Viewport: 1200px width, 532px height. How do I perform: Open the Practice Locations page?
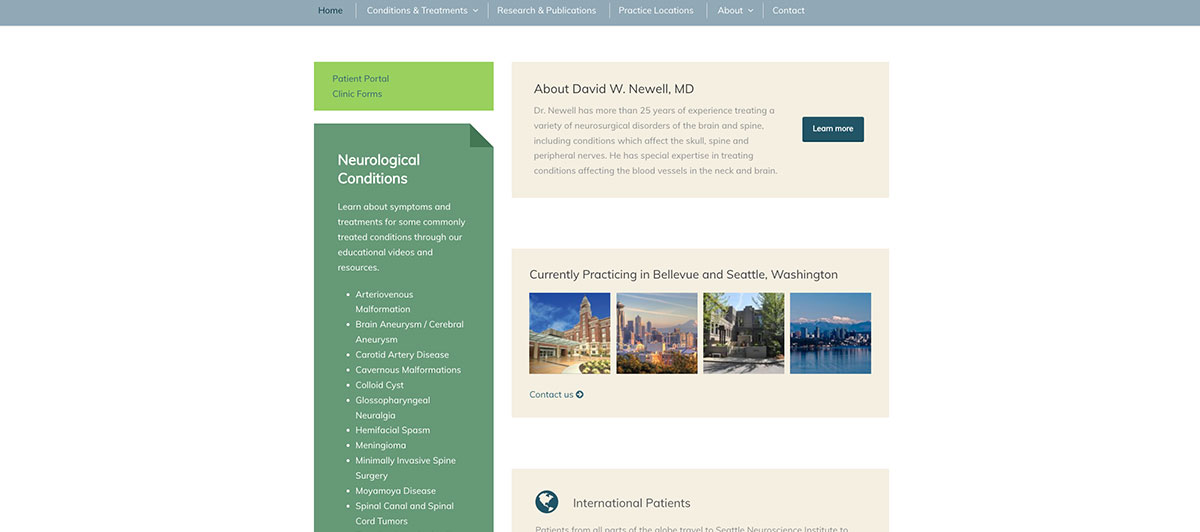click(x=656, y=11)
